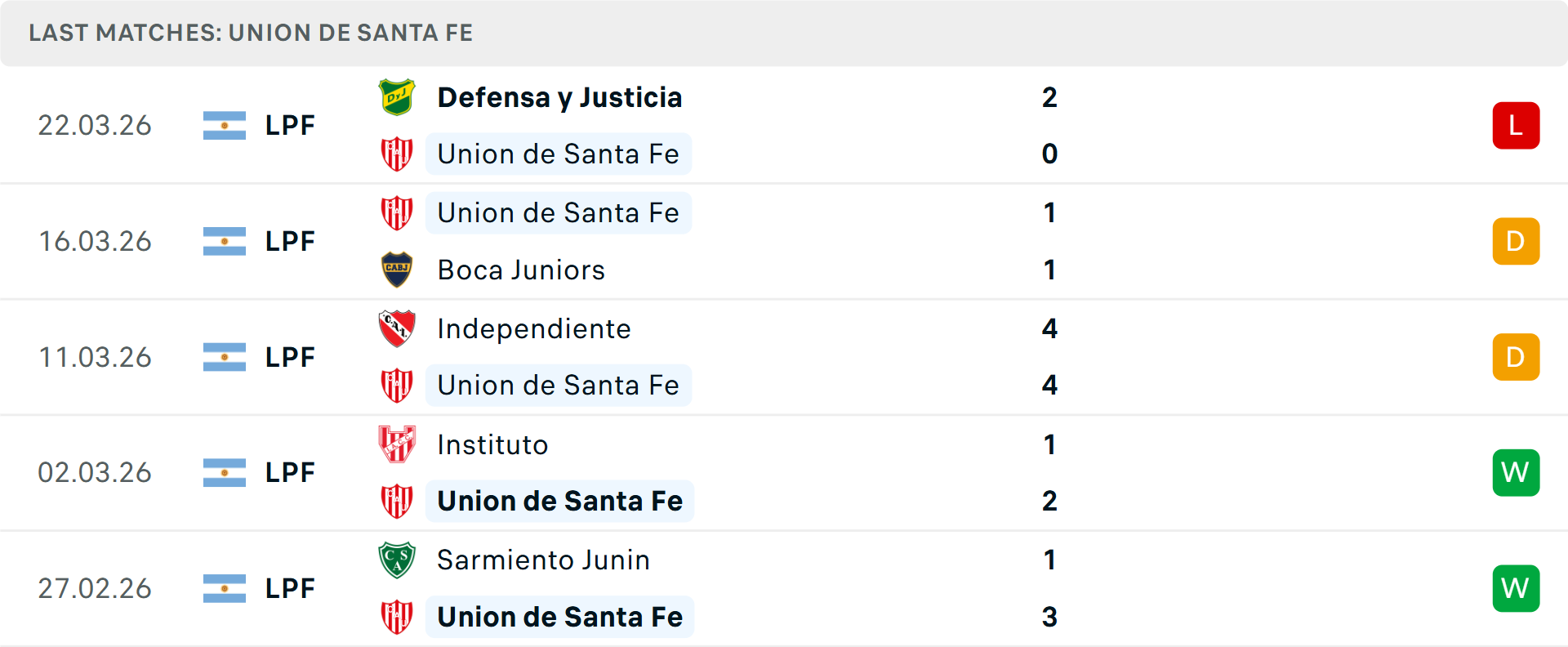This screenshot has width=1568, height=647.
Task: Click the W badge on the Sarmiento Junin row
Action: (1516, 588)
